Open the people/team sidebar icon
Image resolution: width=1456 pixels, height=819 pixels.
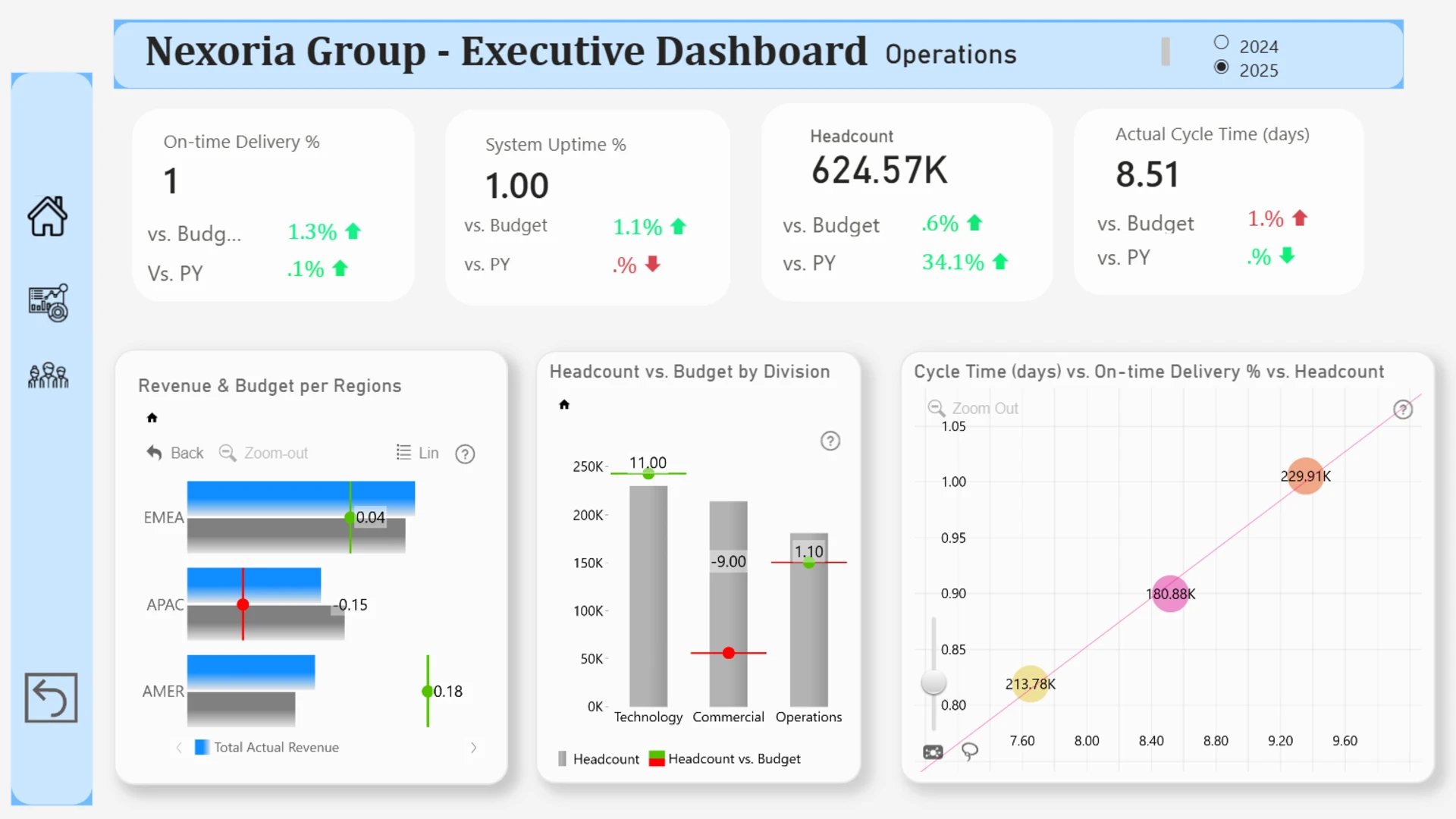(49, 375)
